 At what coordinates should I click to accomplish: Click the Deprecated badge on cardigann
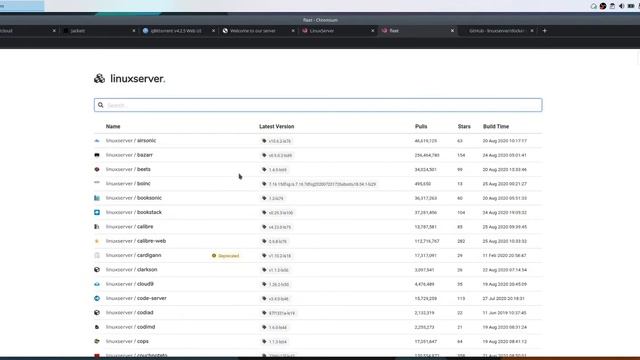click(226, 256)
